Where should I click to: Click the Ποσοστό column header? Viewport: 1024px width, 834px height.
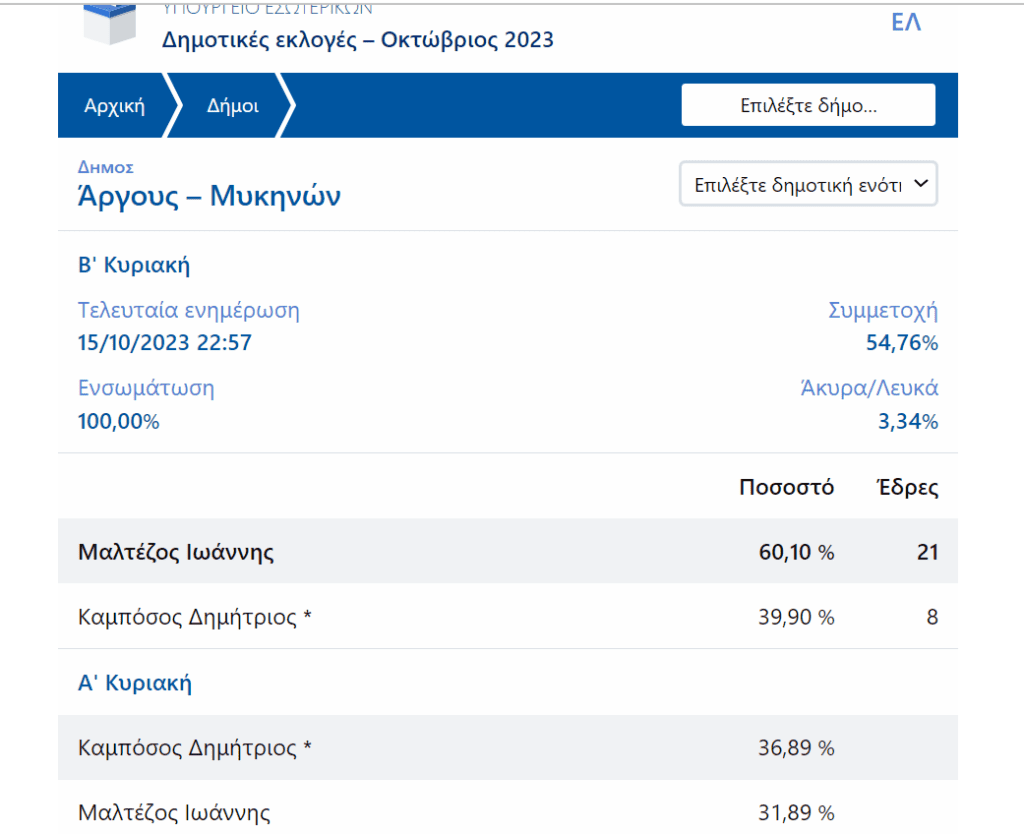pyautogui.click(x=786, y=488)
